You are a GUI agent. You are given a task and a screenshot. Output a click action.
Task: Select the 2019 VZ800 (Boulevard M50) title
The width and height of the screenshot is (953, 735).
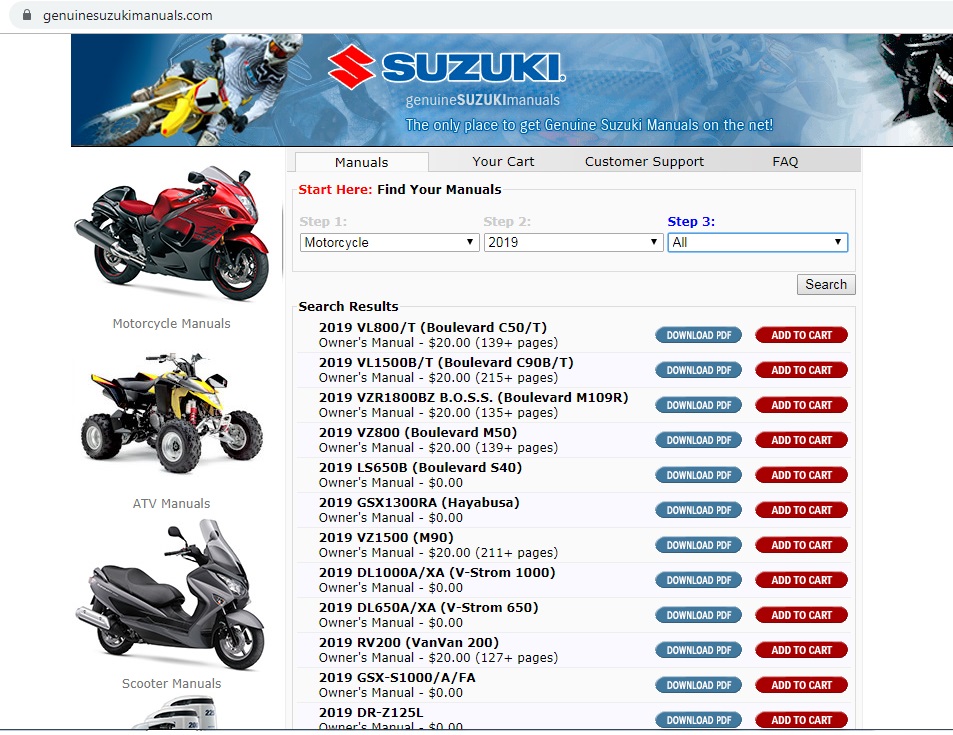(418, 432)
